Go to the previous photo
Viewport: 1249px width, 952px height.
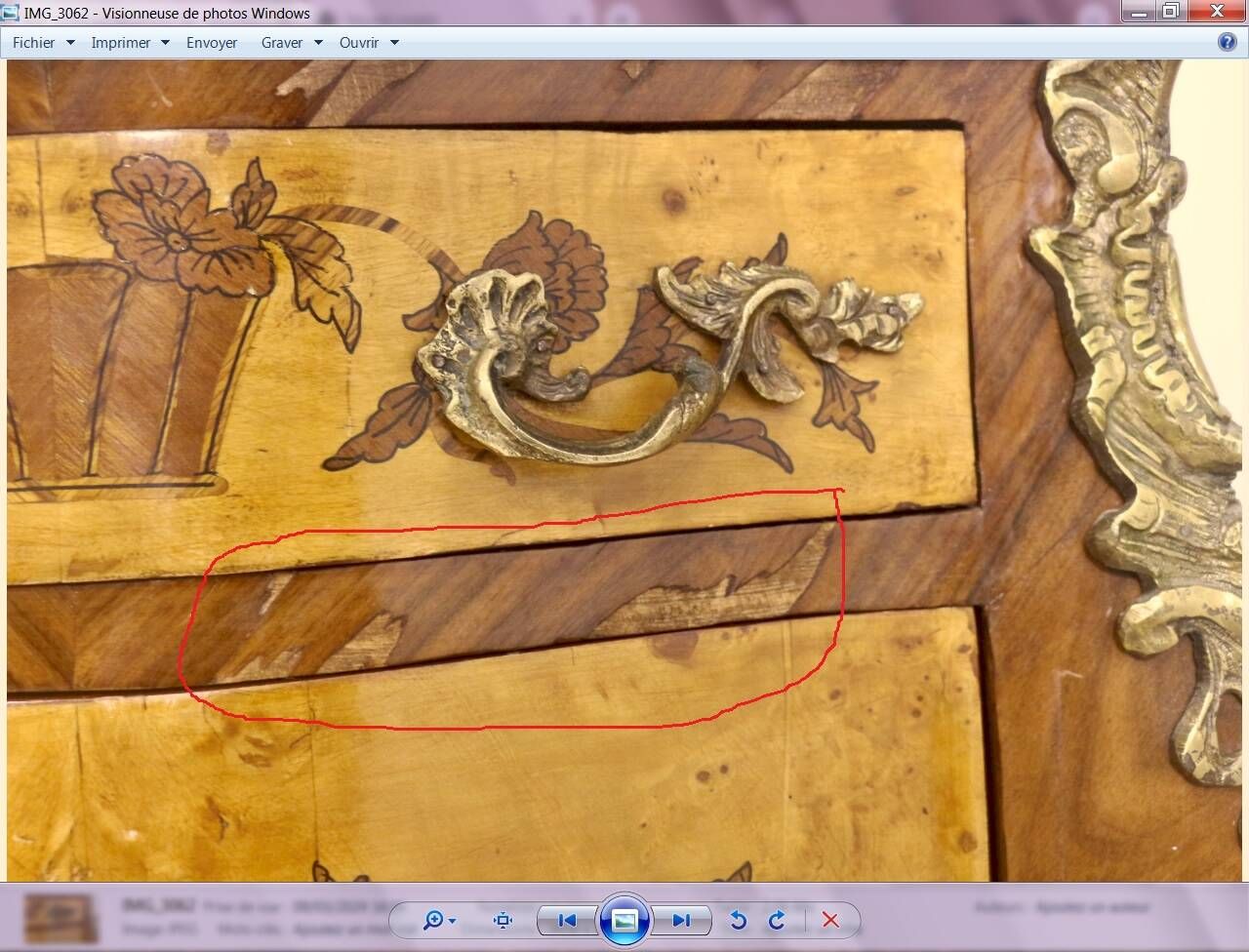(x=567, y=920)
